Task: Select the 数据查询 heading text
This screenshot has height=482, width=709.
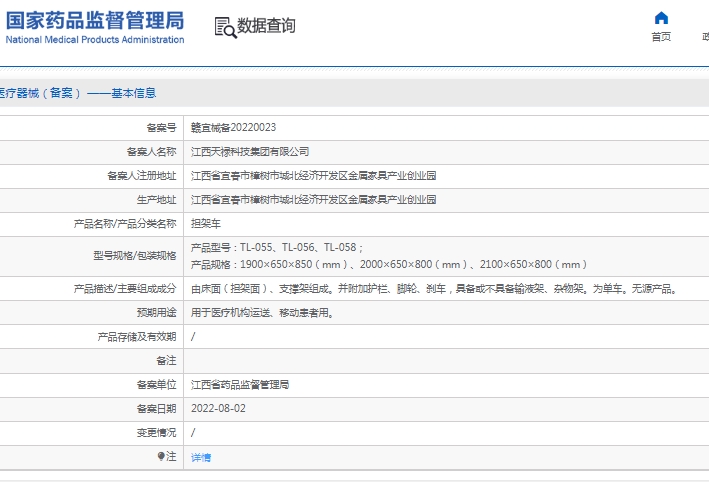Action: pyautogui.click(x=266, y=25)
